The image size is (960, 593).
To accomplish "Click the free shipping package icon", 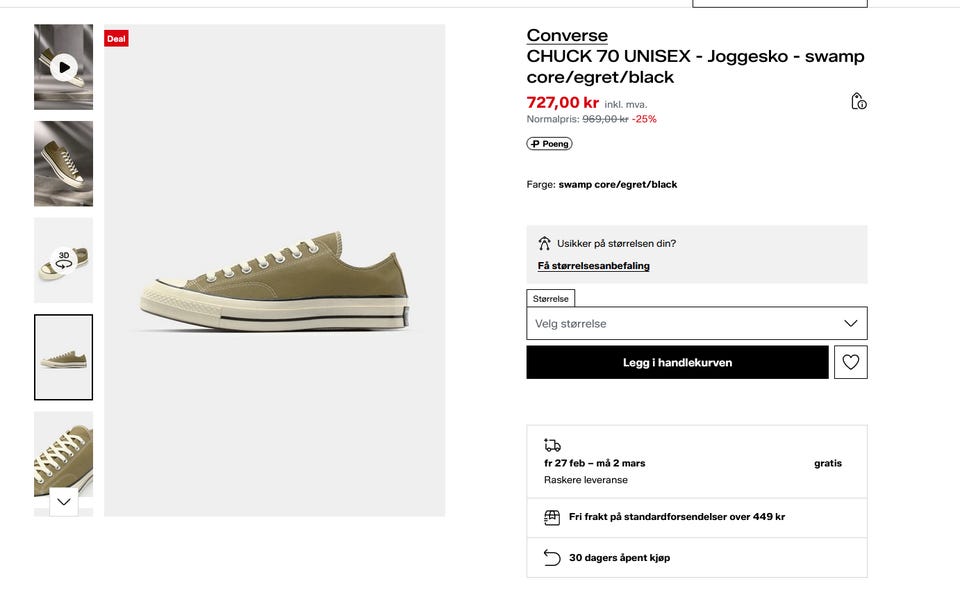I will [552, 517].
